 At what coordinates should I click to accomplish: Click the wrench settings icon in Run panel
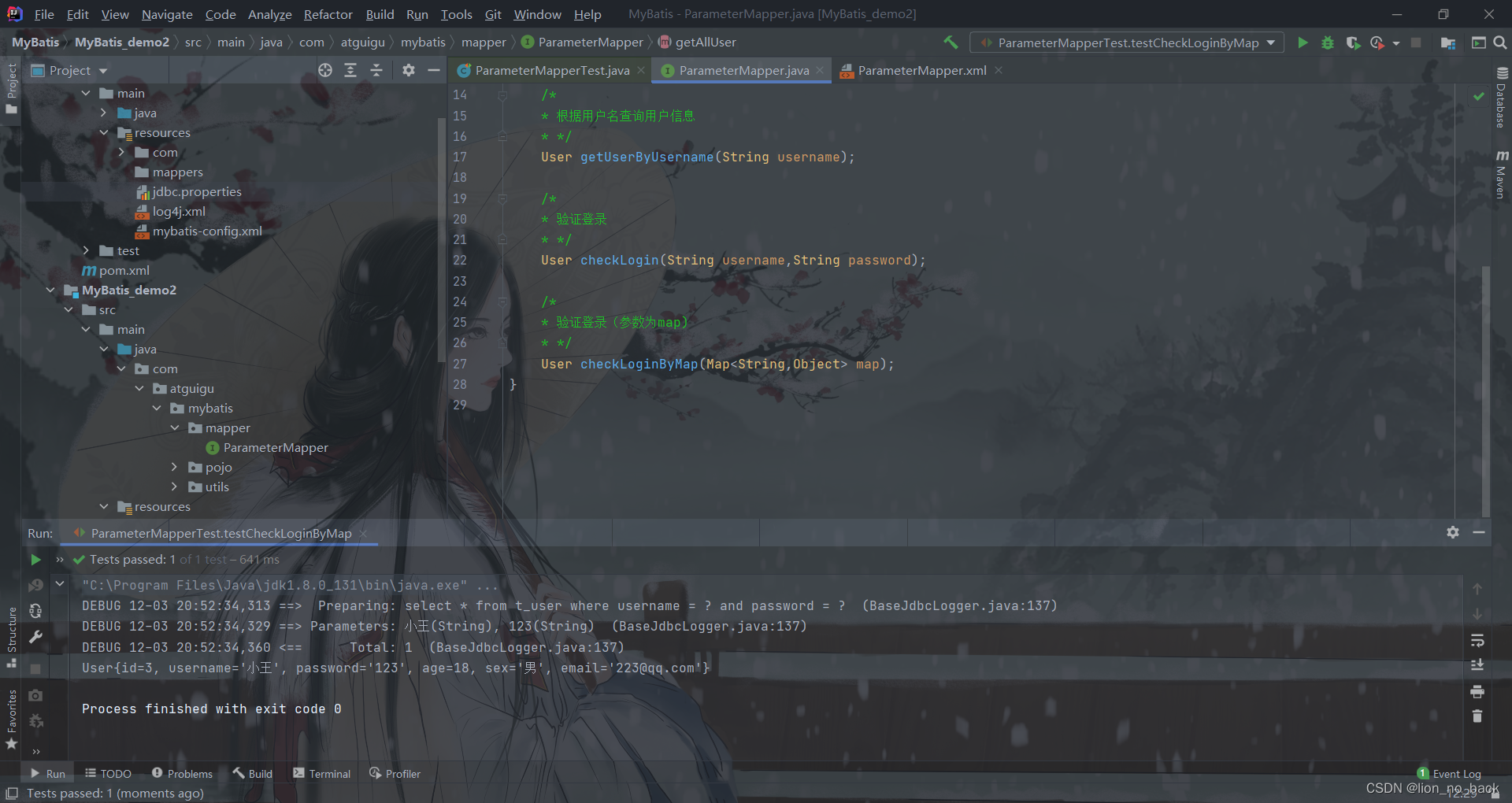[x=35, y=637]
